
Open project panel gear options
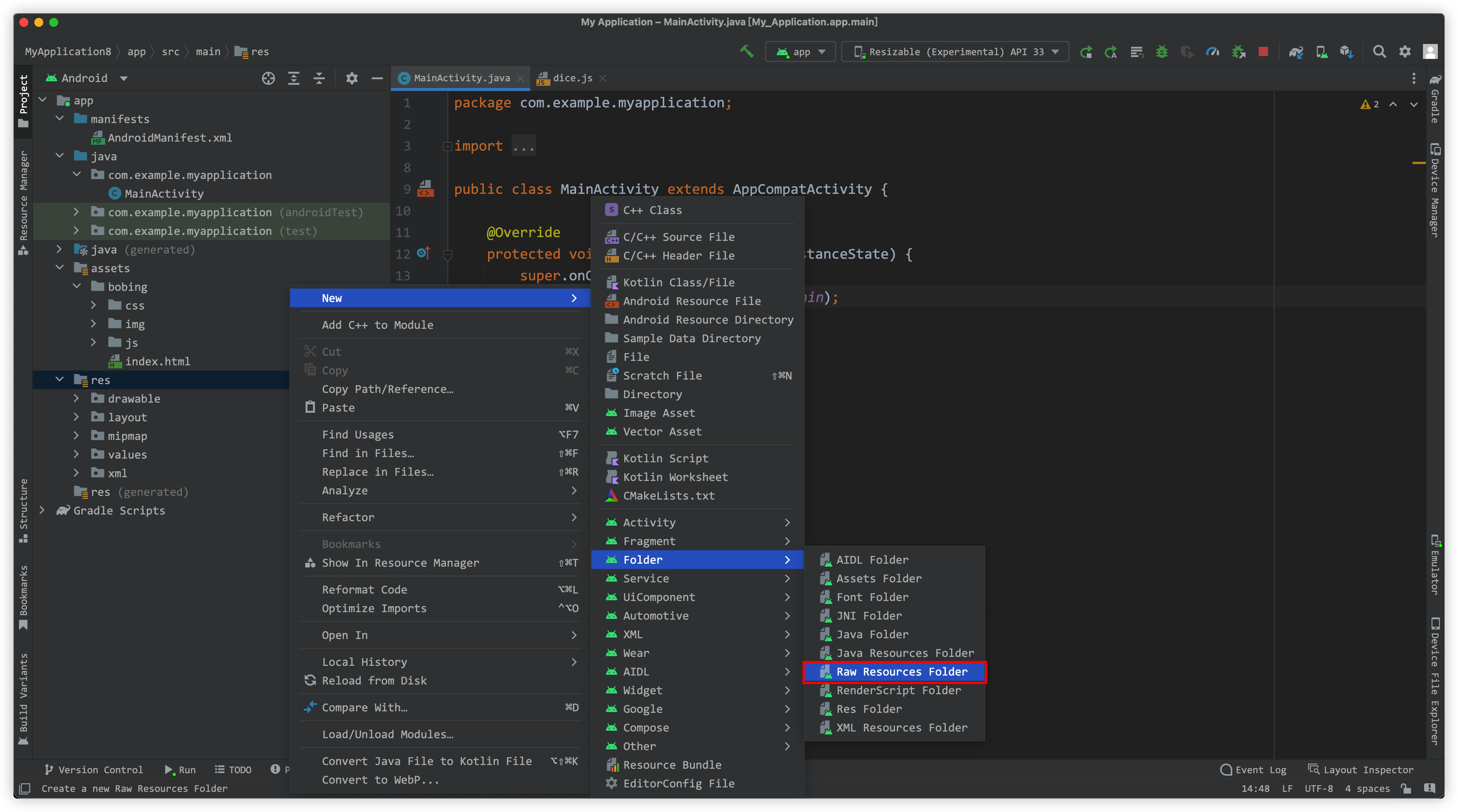click(352, 78)
